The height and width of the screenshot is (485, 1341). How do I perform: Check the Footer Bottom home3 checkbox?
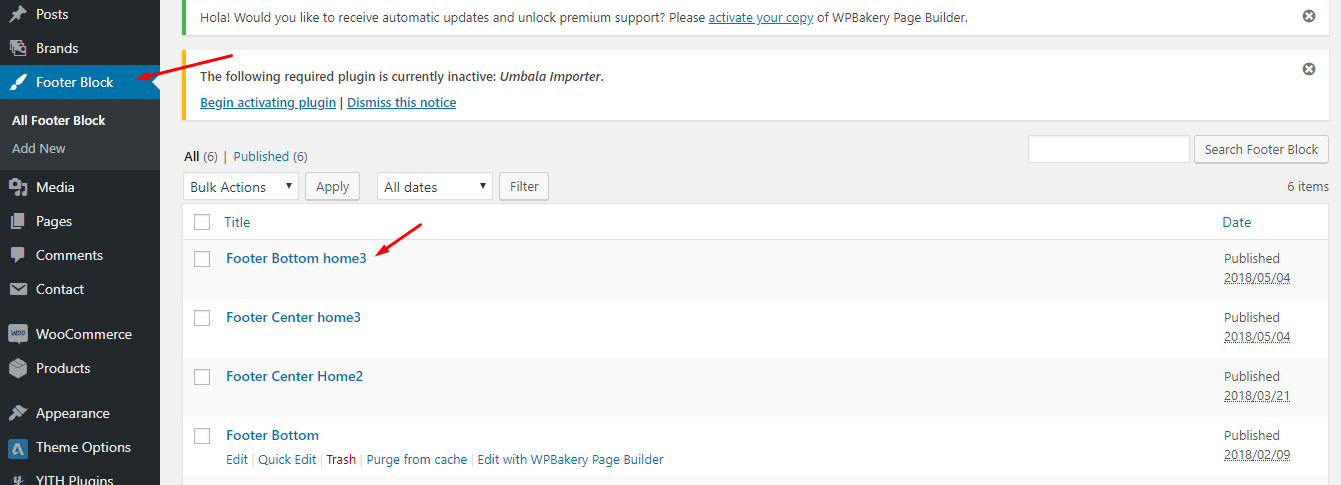[x=202, y=259]
